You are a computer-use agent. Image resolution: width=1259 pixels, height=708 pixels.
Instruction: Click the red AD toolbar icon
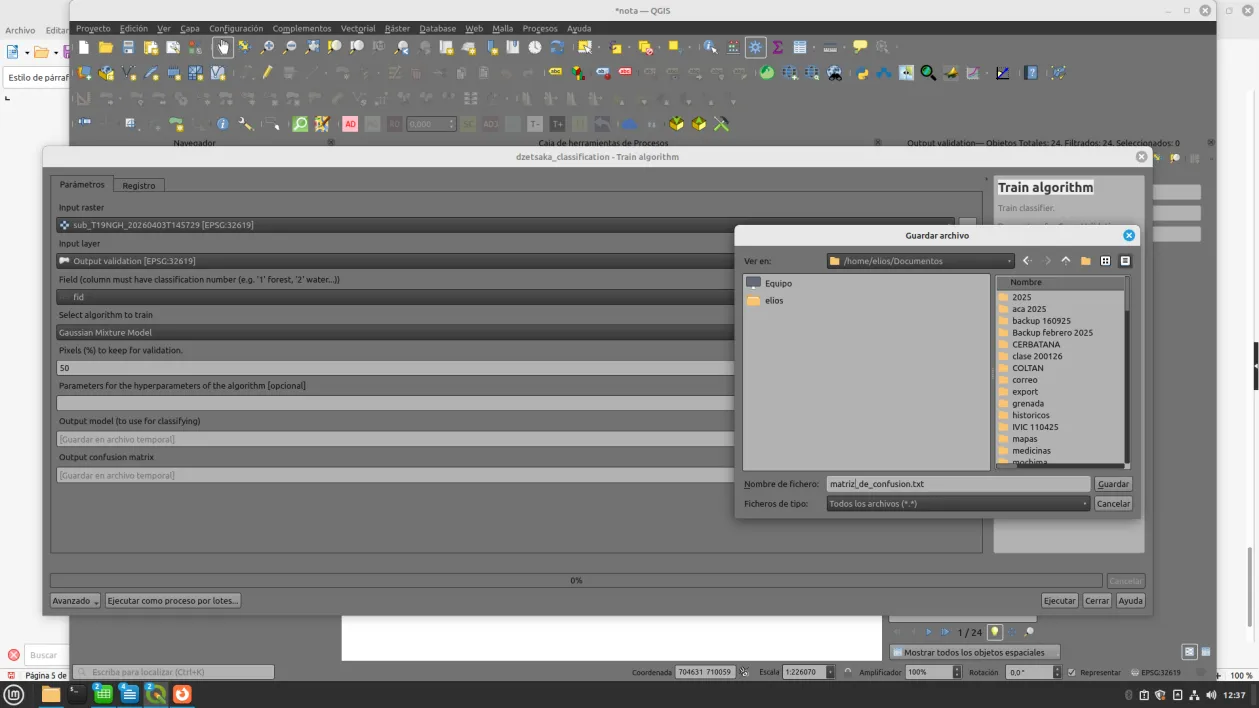click(x=350, y=124)
